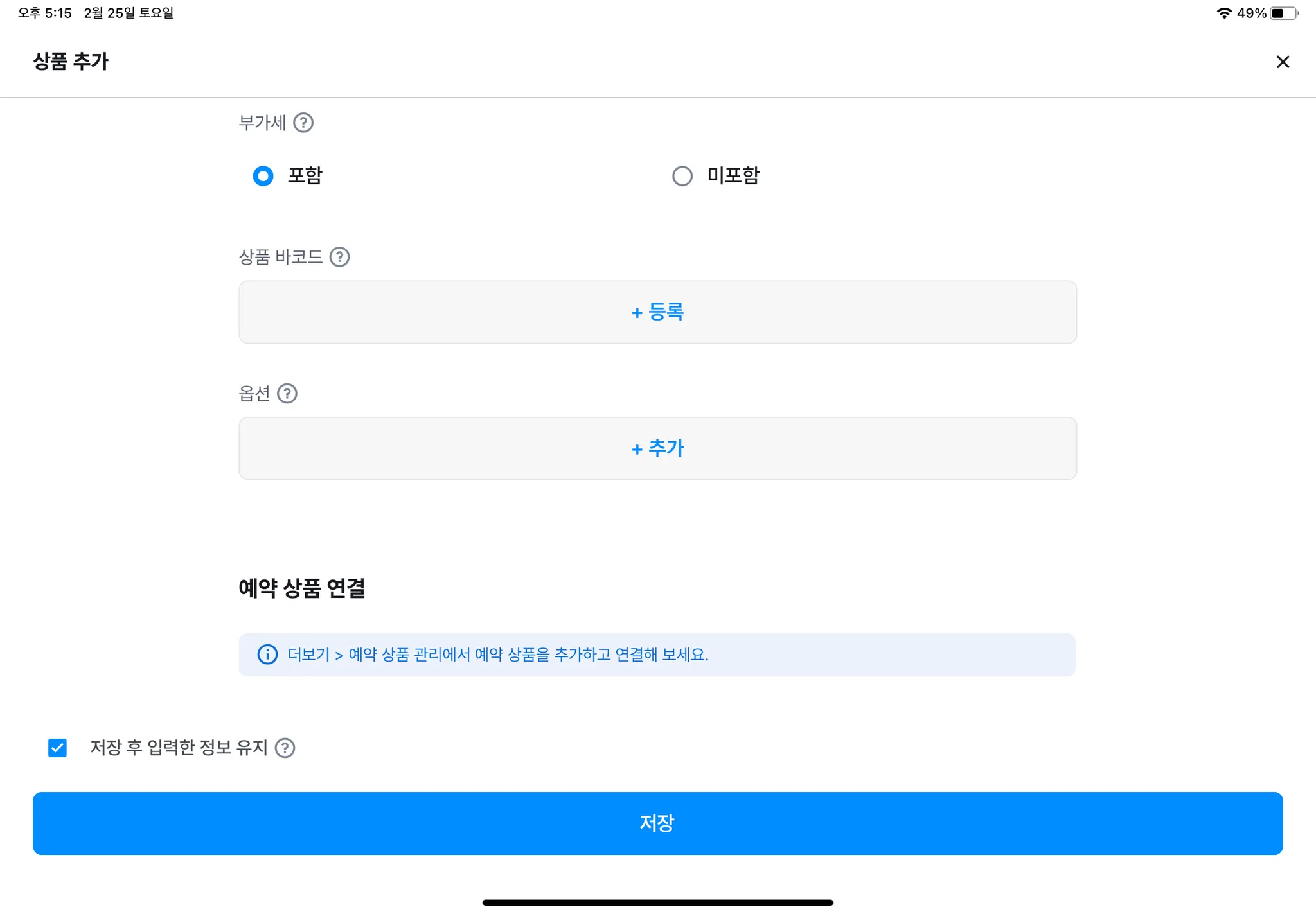
Task: Tap the battery icon in the status bar
Action: point(1283,13)
